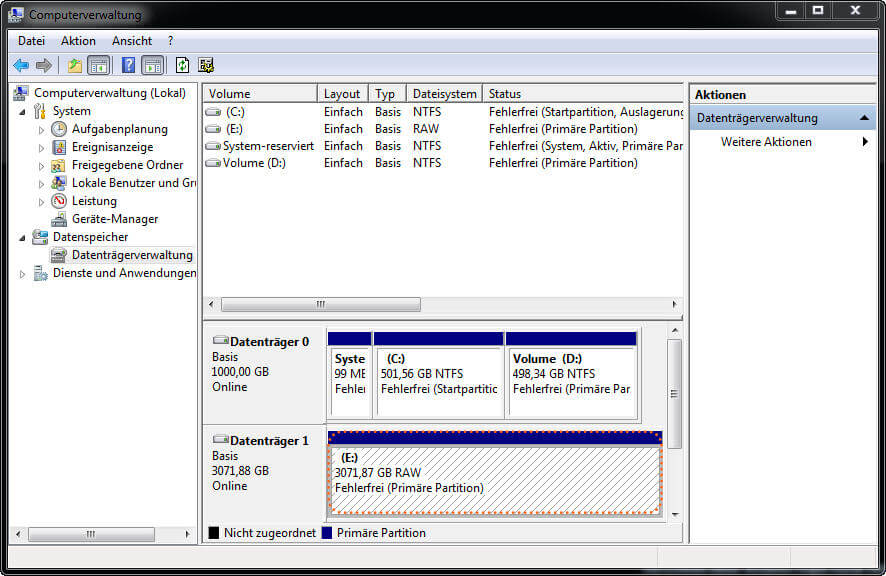
Task: Click the volume list horizontal scrollbar
Action: 320,304
